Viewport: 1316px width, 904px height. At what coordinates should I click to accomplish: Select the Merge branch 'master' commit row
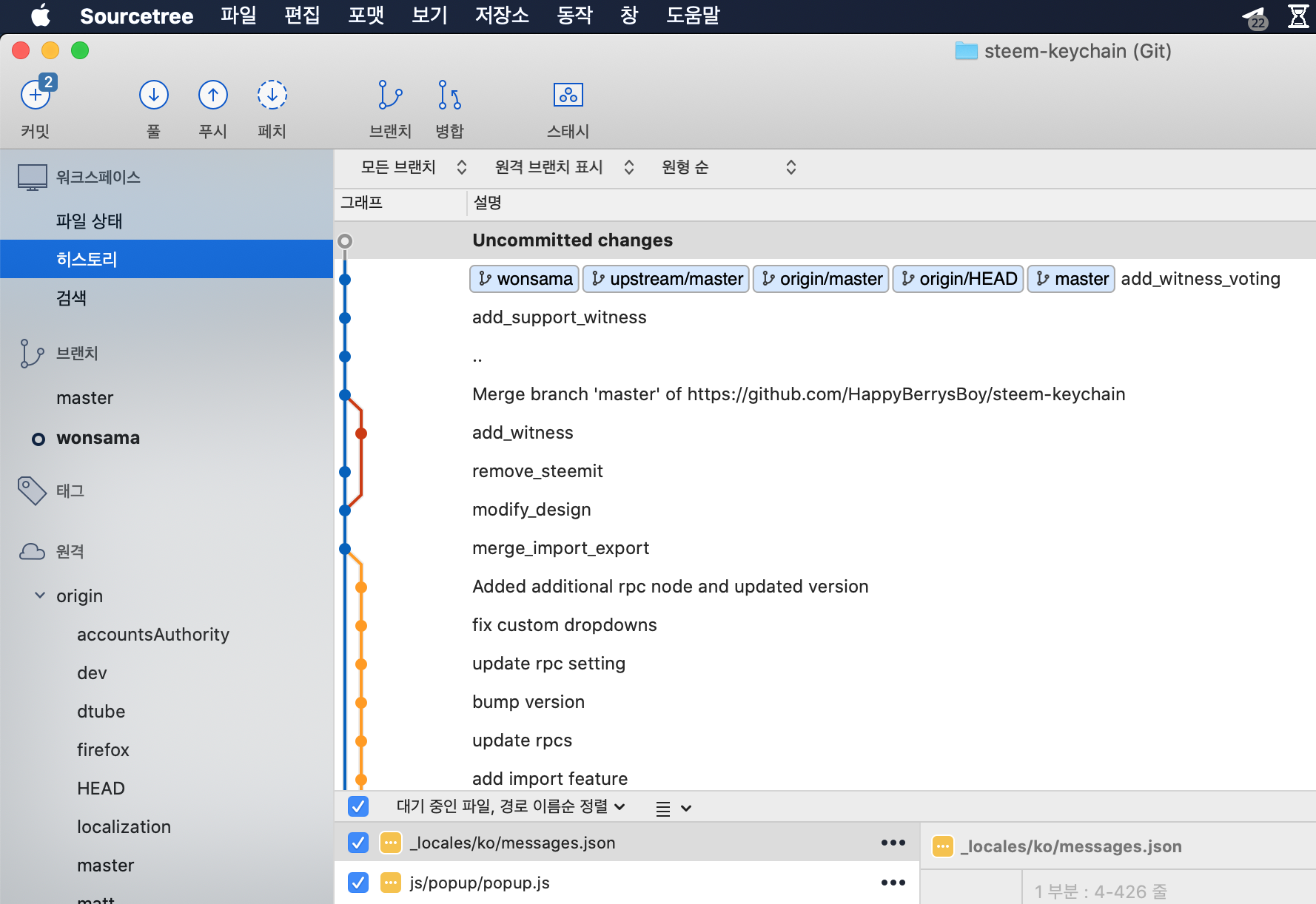click(825, 394)
